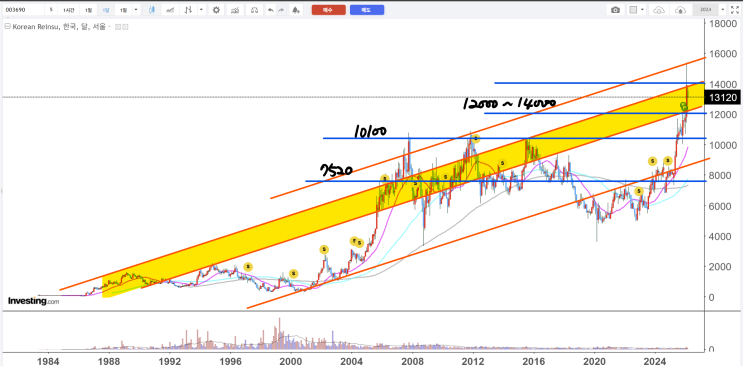Create an alert with bell icon
The width and height of the screenshot is (743, 366).
pos(296,10)
